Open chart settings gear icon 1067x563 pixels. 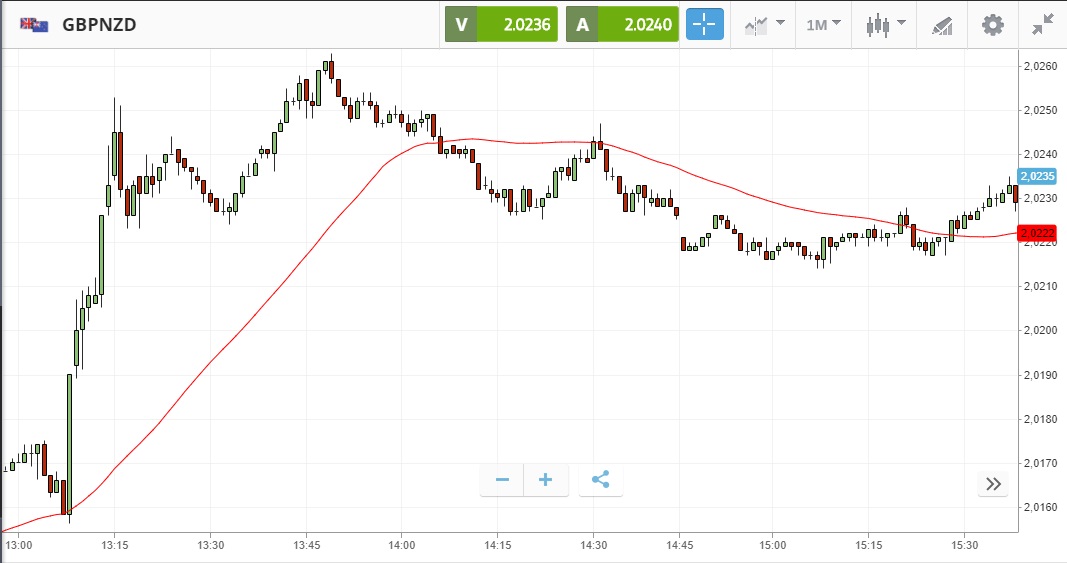pyautogui.click(x=992, y=25)
